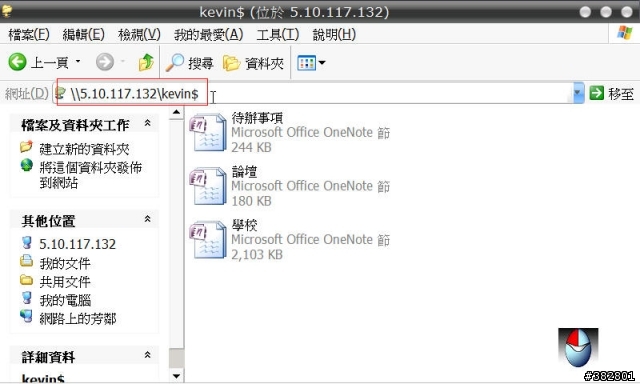
Task: Click sidebar scrollbar up arrow
Action: click(x=176, y=112)
